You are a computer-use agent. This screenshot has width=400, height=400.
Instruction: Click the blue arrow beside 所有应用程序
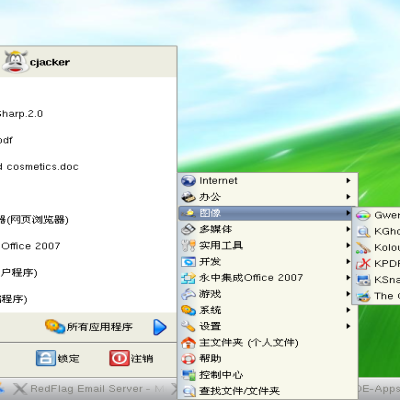pyautogui.click(x=160, y=327)
